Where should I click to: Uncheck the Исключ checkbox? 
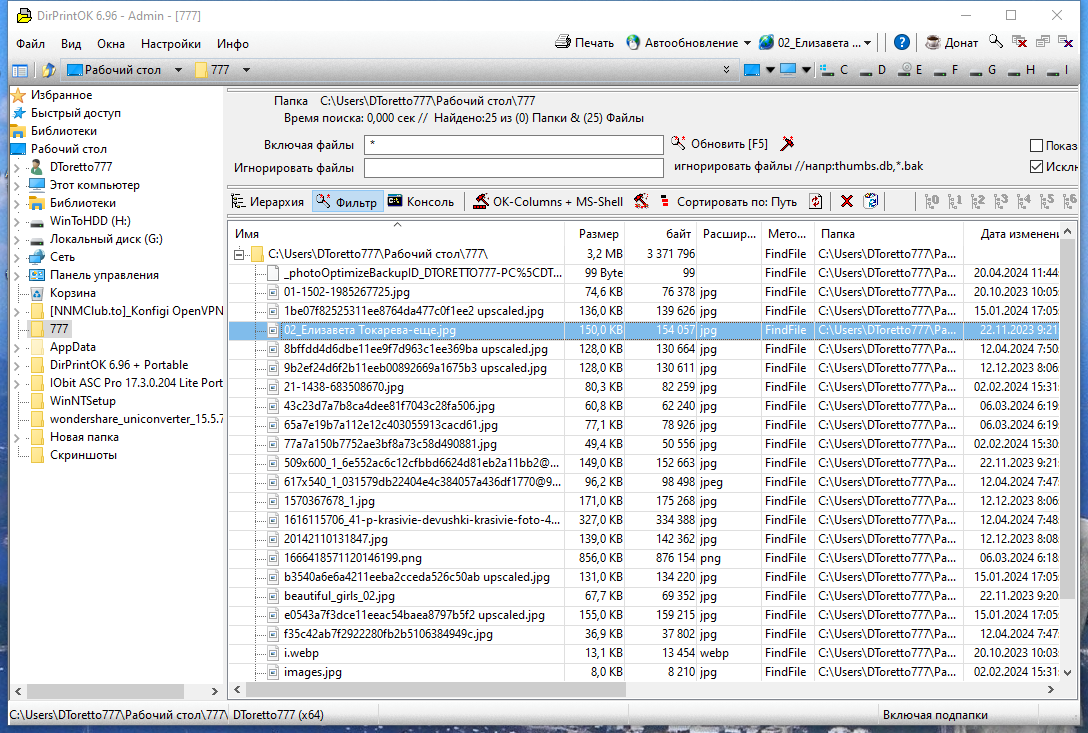tap(1037, 166)
